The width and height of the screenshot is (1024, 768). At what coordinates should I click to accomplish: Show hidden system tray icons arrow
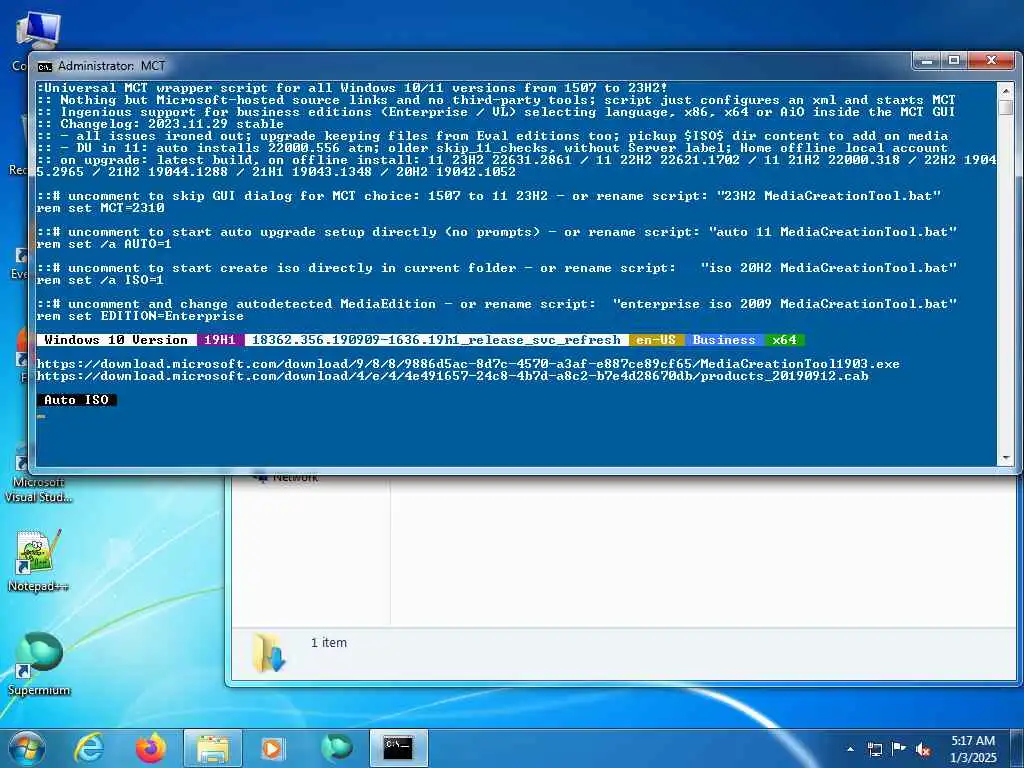coord(850,749)
